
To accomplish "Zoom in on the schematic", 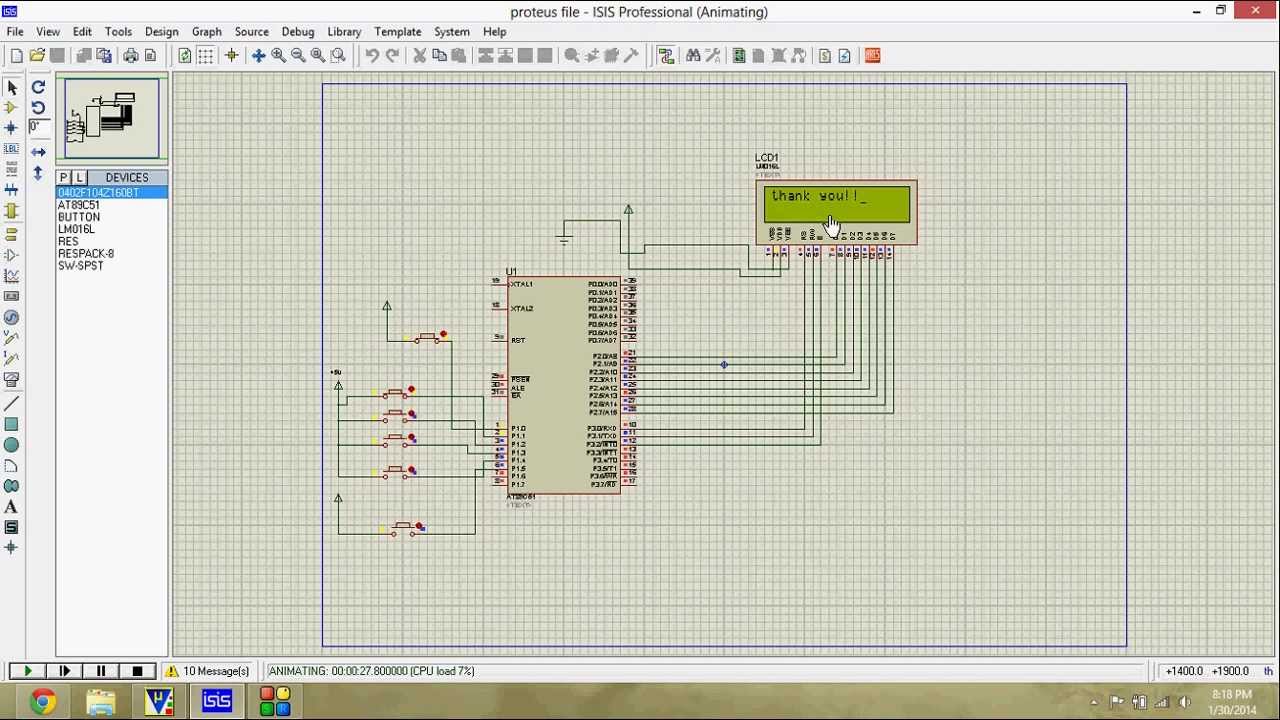I will [x=278, y=56].
